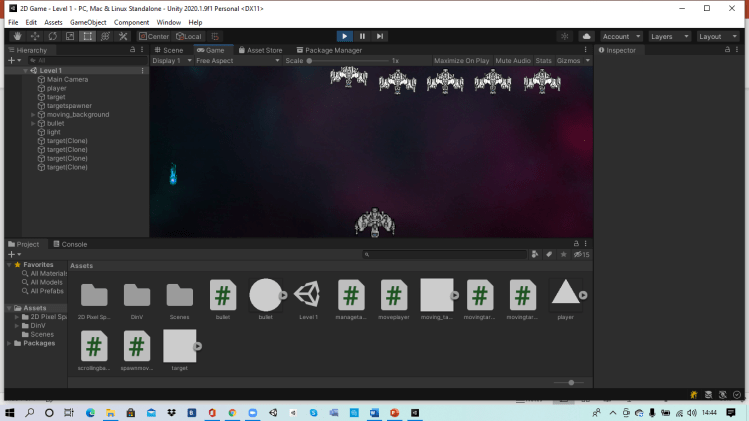Select the Rotate tool
Screen dimensions: 749x421
click(52, 36)
